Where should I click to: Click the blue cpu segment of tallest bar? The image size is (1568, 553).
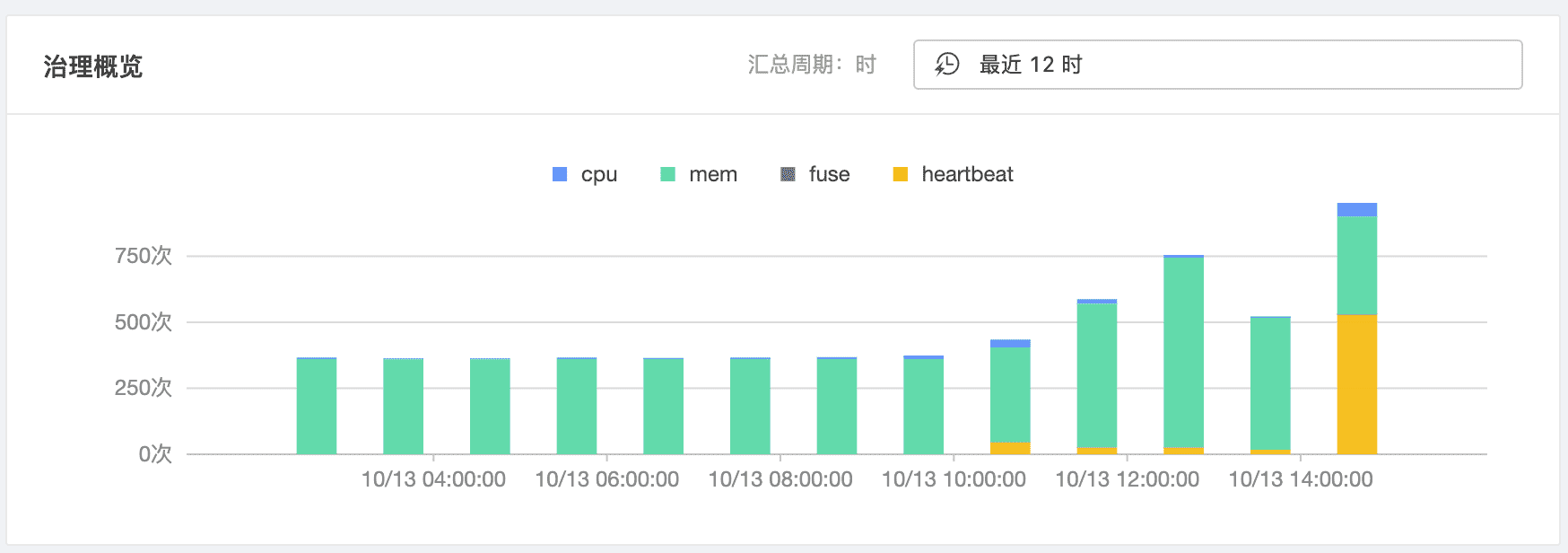[1356, 210]
